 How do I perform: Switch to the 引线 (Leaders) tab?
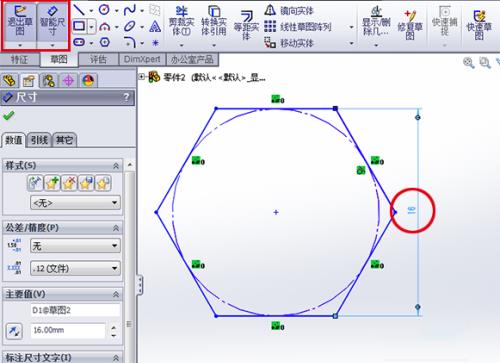coord(39,140)
